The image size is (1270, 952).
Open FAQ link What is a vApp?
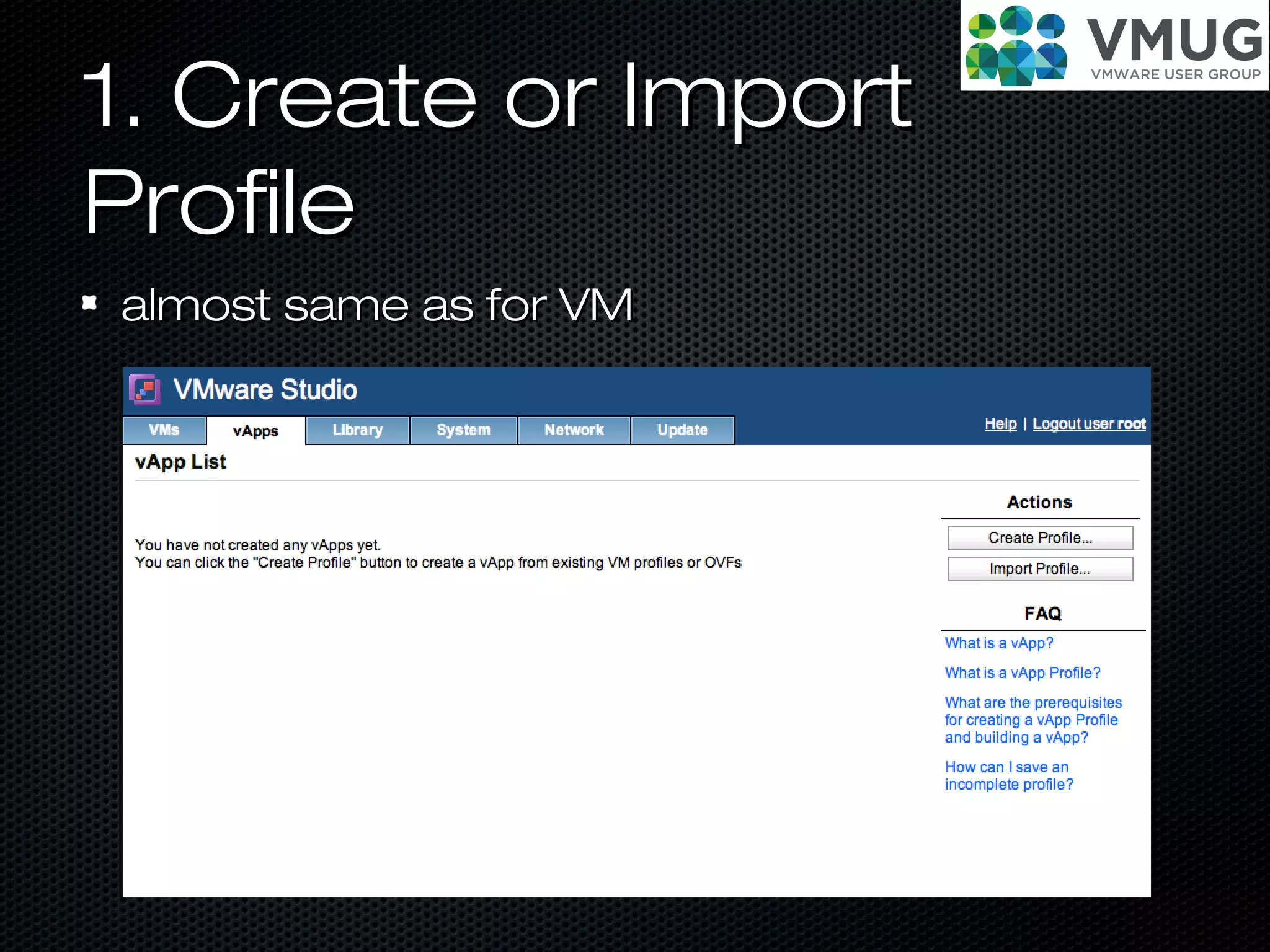[999, 643]
